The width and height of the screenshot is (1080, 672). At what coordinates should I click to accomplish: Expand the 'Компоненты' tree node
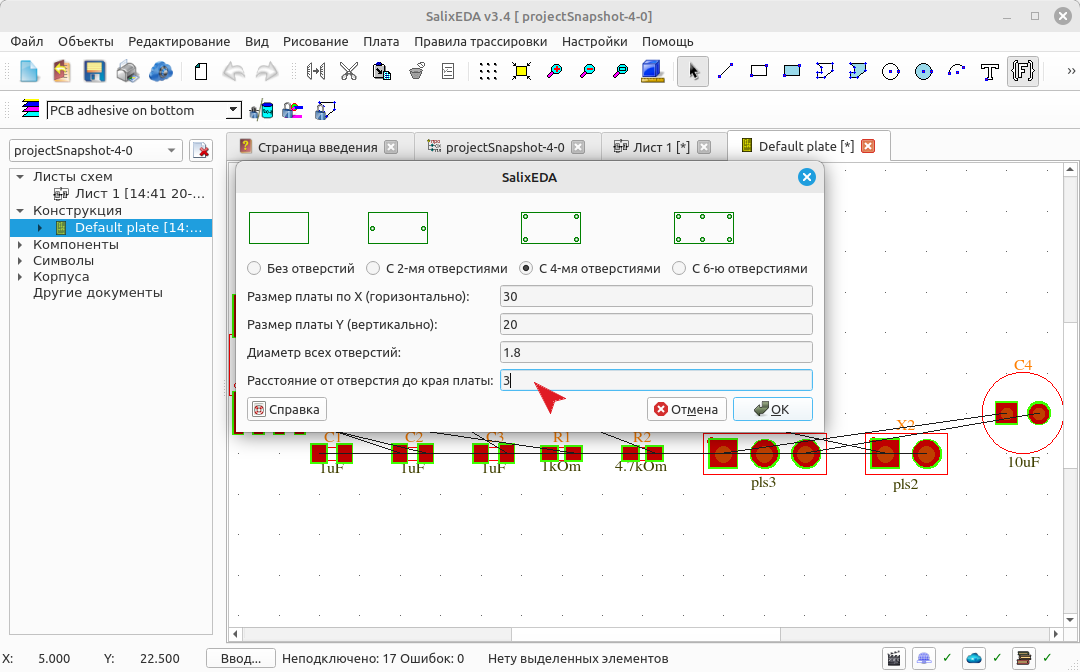[20, 244]
